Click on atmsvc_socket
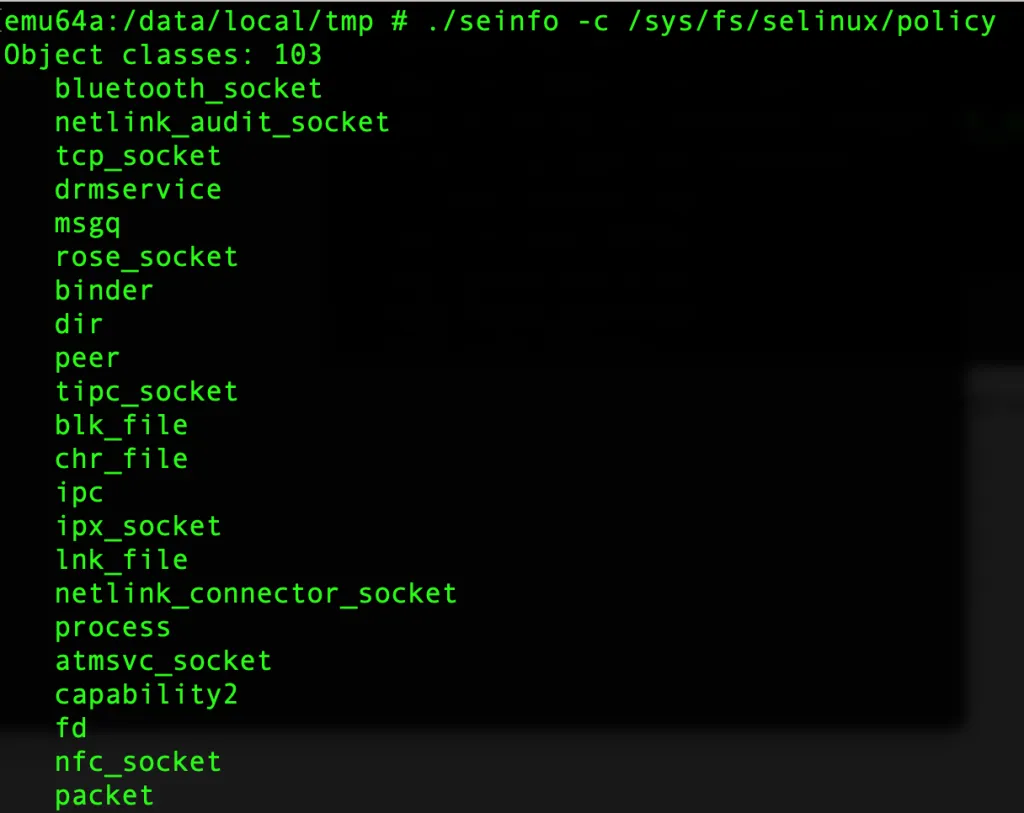Image resolution: width=1024 pixels, height=813 pixels. [163, 661]
